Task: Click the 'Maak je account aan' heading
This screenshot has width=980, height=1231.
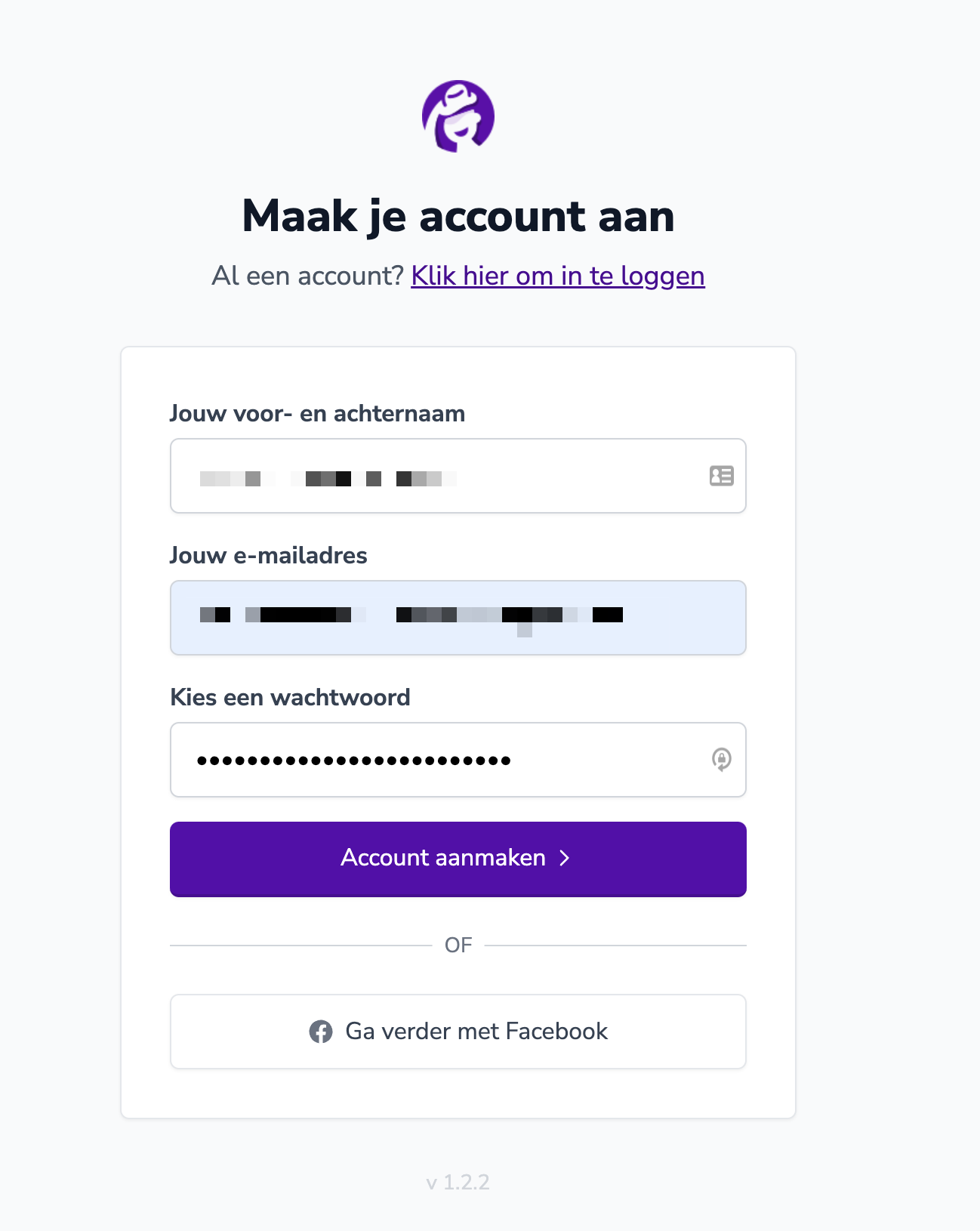Action: click(458, 217)
